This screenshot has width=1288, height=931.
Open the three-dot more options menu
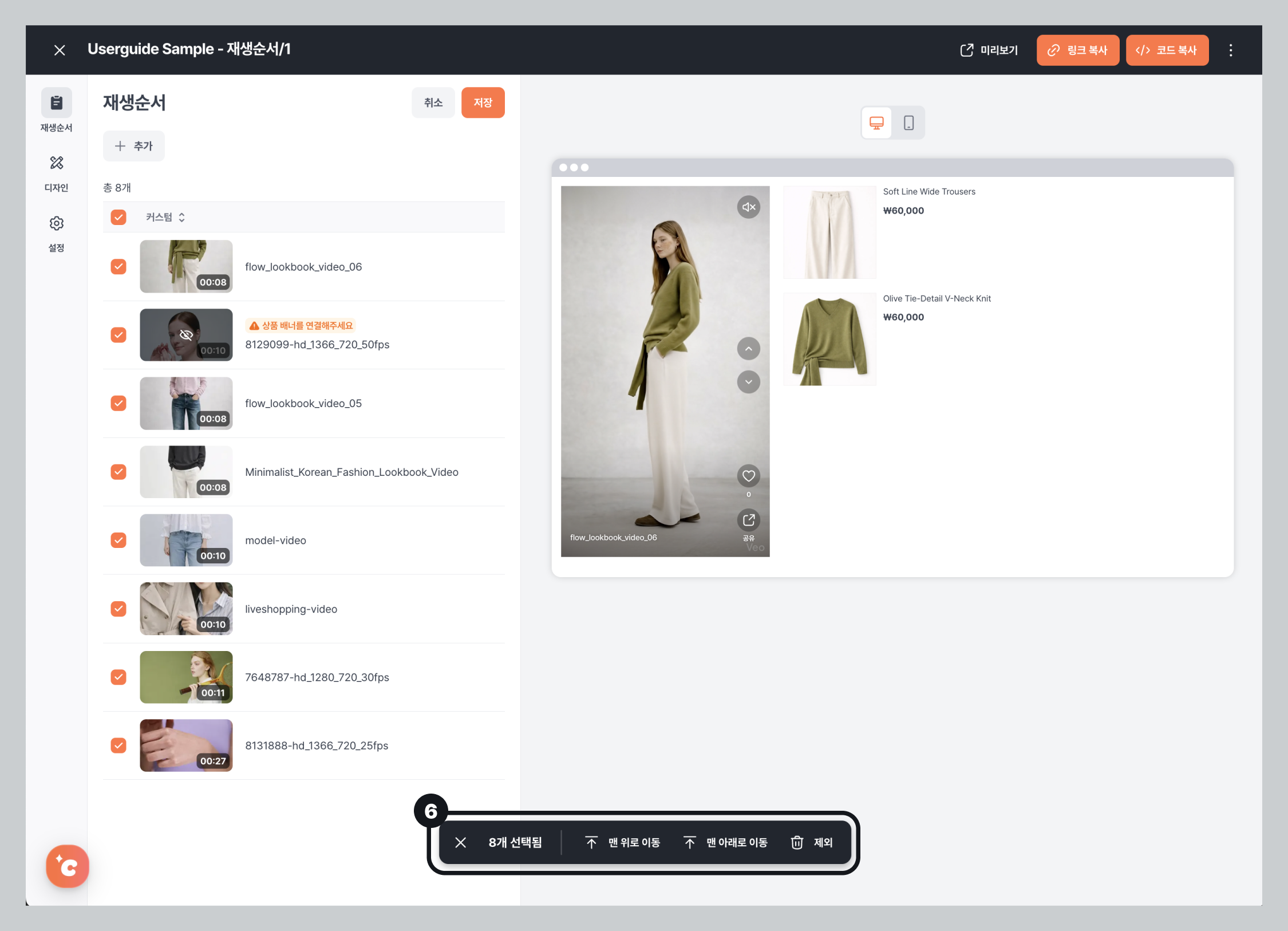tap(1230, 50)
